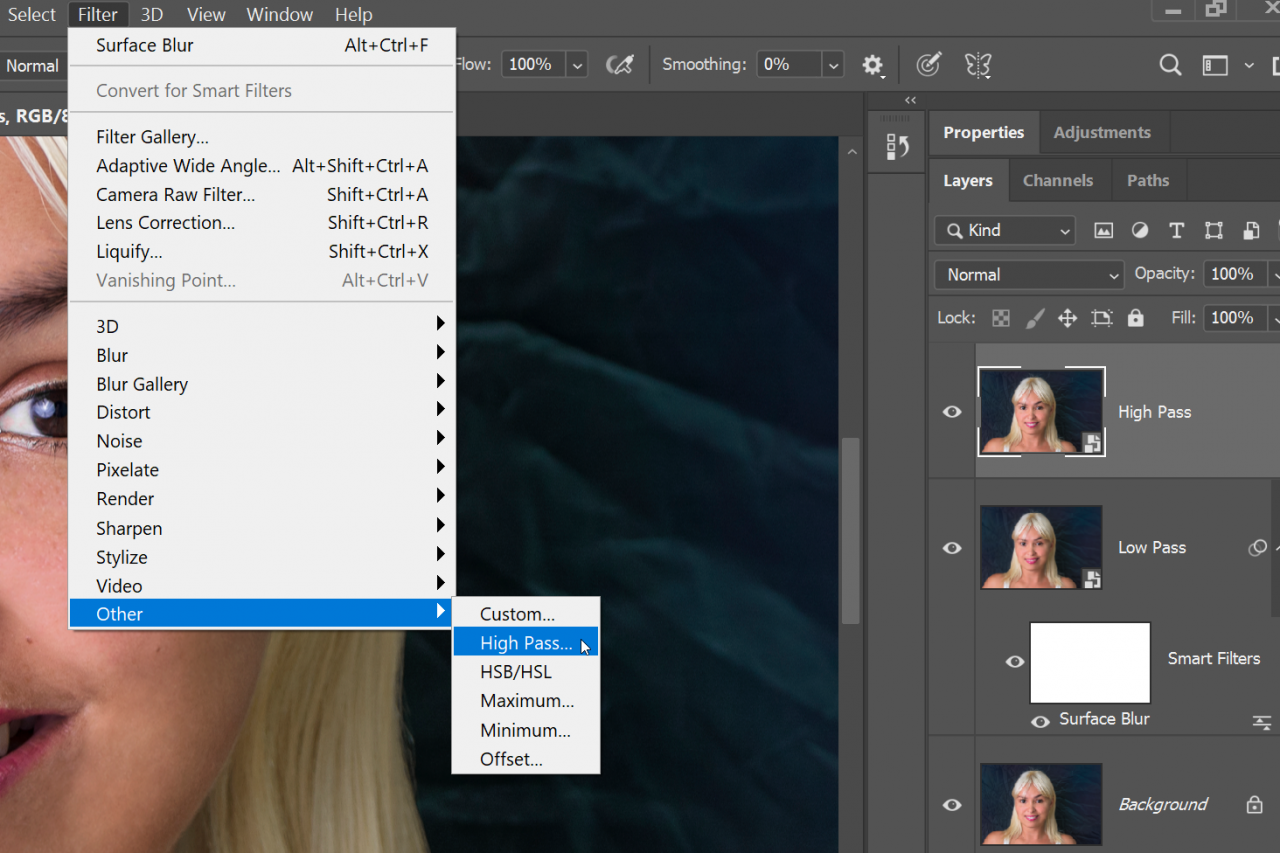Hide the Surface Blur smart filter
1280x853 pixels.
coord(1041,721)
